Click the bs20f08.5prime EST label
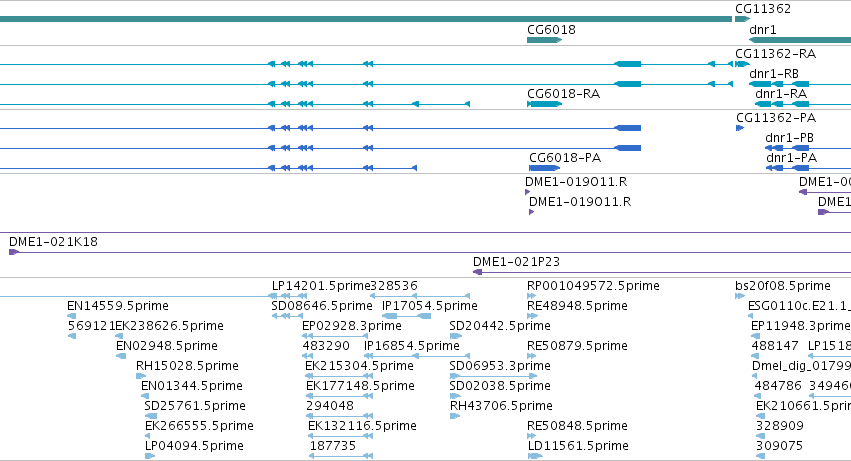Viewport: 851px width, 461px height. coord(783,286)
